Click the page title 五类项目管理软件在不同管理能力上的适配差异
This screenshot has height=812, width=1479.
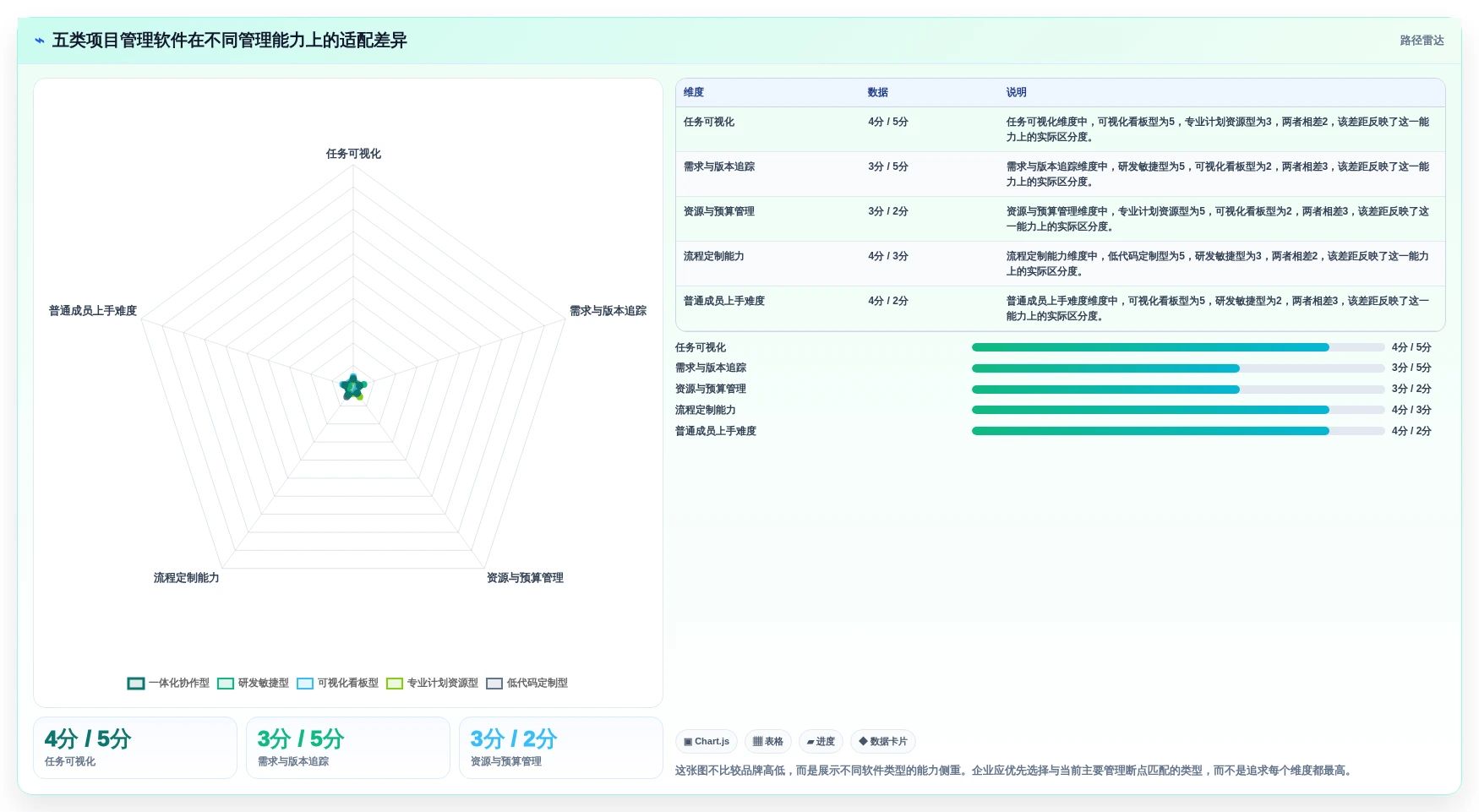pyautogui.click(x=230, y=41)
